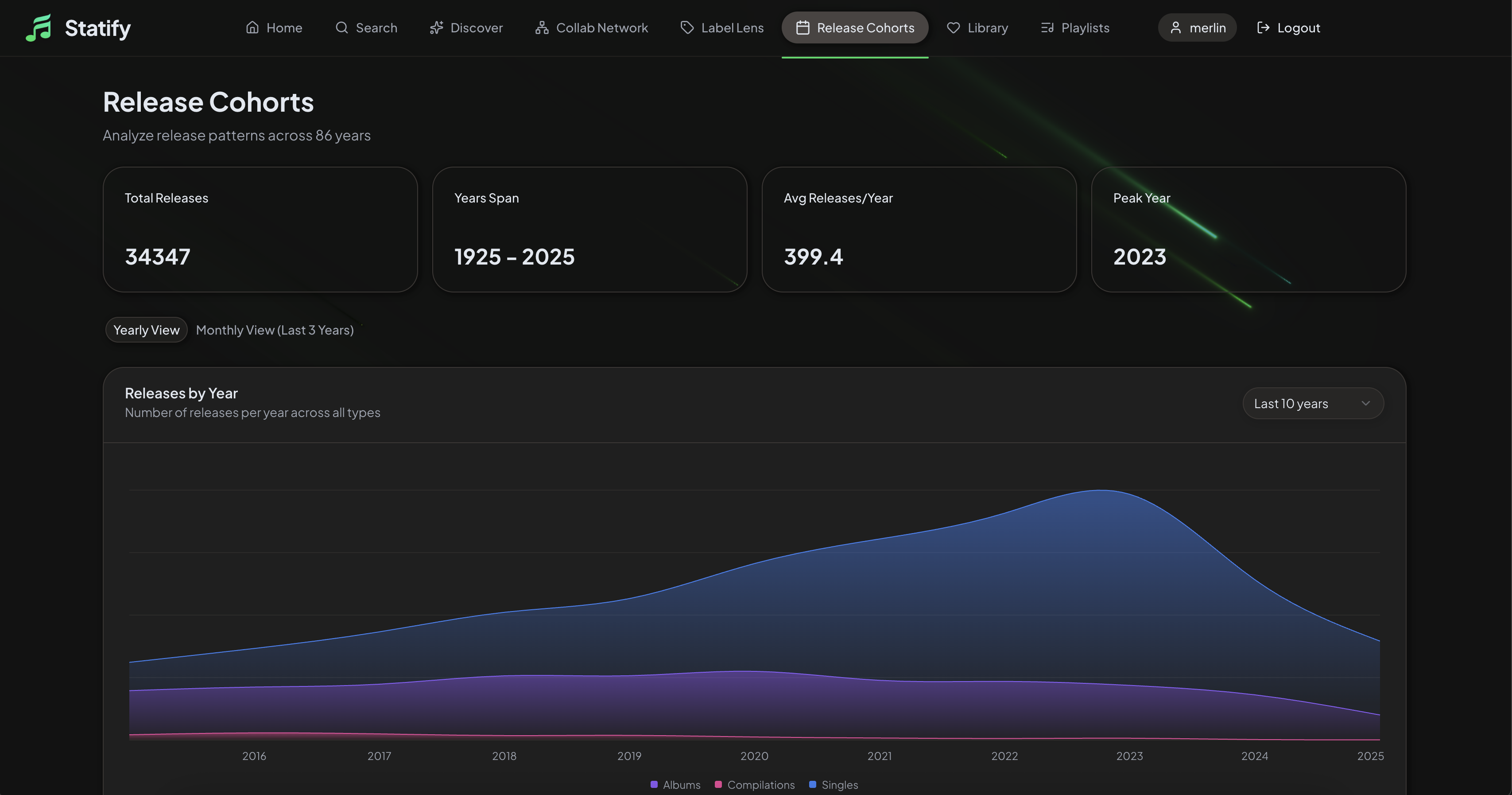
Task: Select the Yearly View tab
Action: [x=146, y=330]
